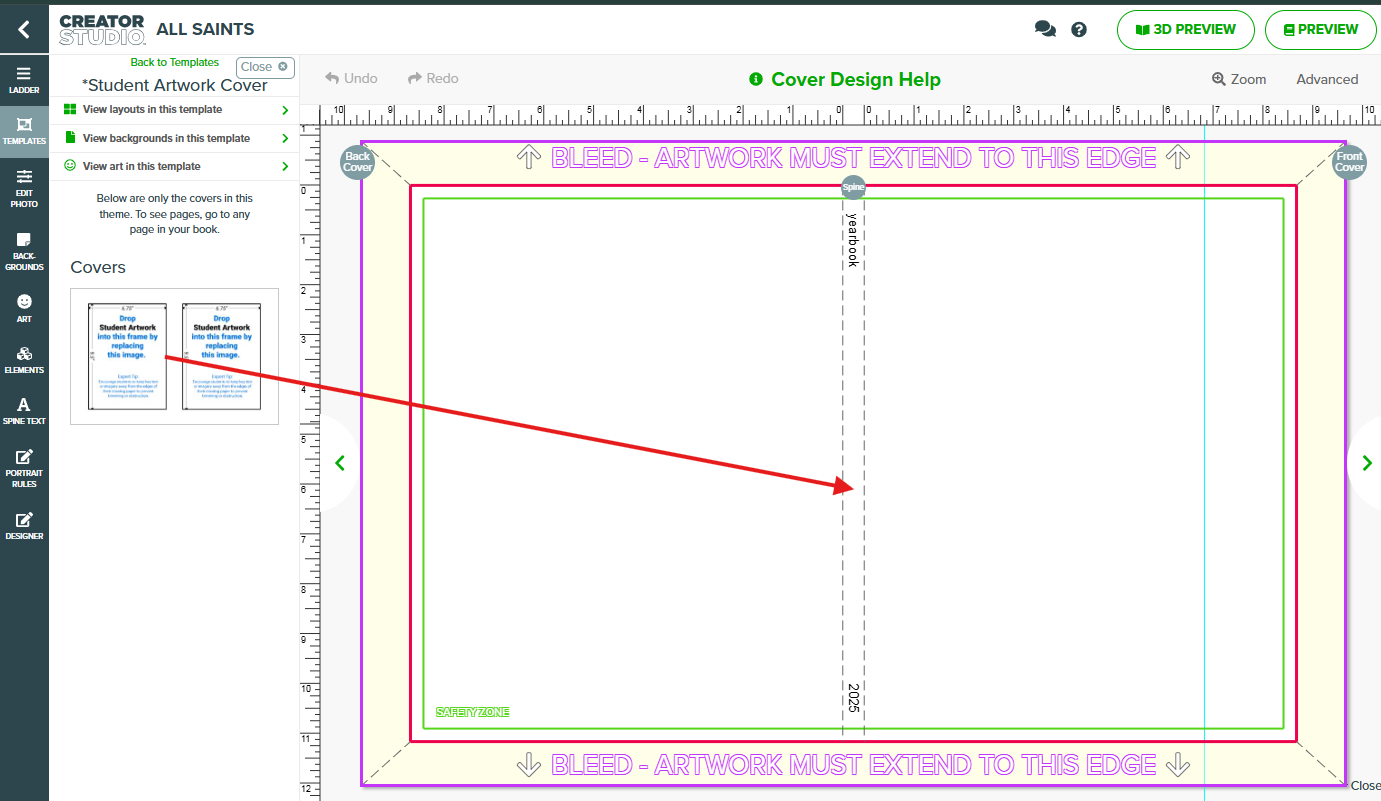Screen dimensions: 1381x801
Task: Expand View layouts in this template
Action: pyautogui.click(x=175, y=110)
